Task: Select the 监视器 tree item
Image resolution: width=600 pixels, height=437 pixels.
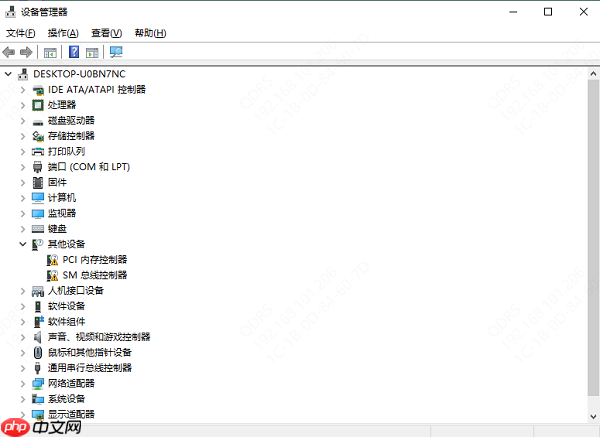Action: click(62, 213)
